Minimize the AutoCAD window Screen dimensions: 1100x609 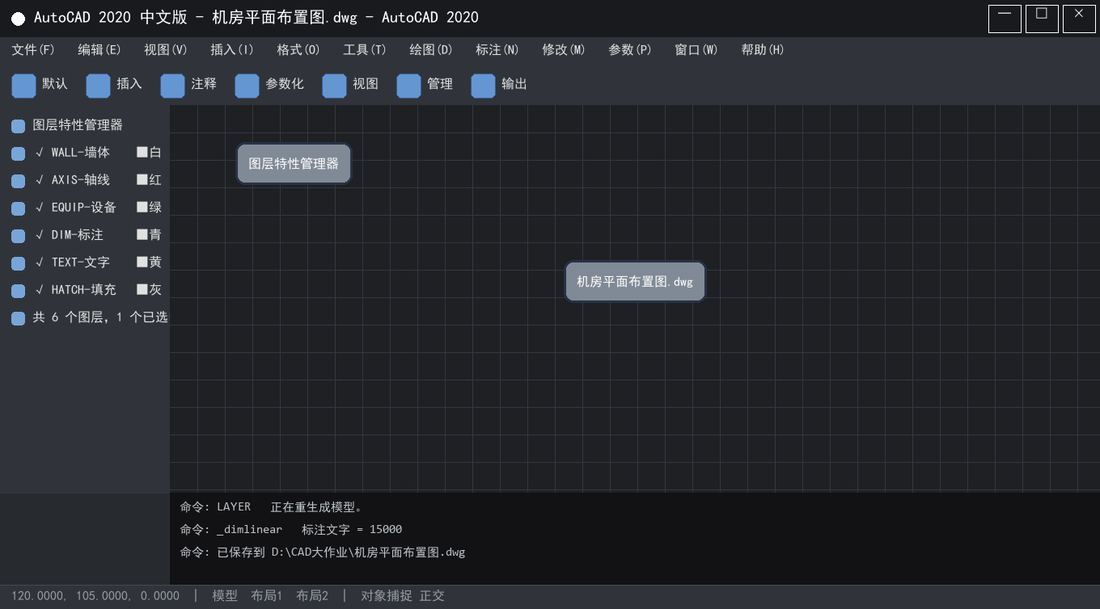(x=1005, y=19)
